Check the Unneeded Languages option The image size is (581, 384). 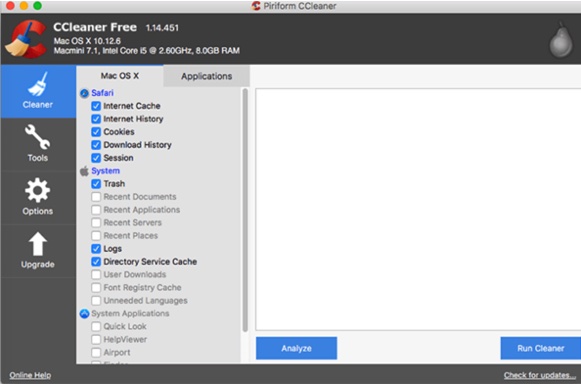tap(96, 301)
